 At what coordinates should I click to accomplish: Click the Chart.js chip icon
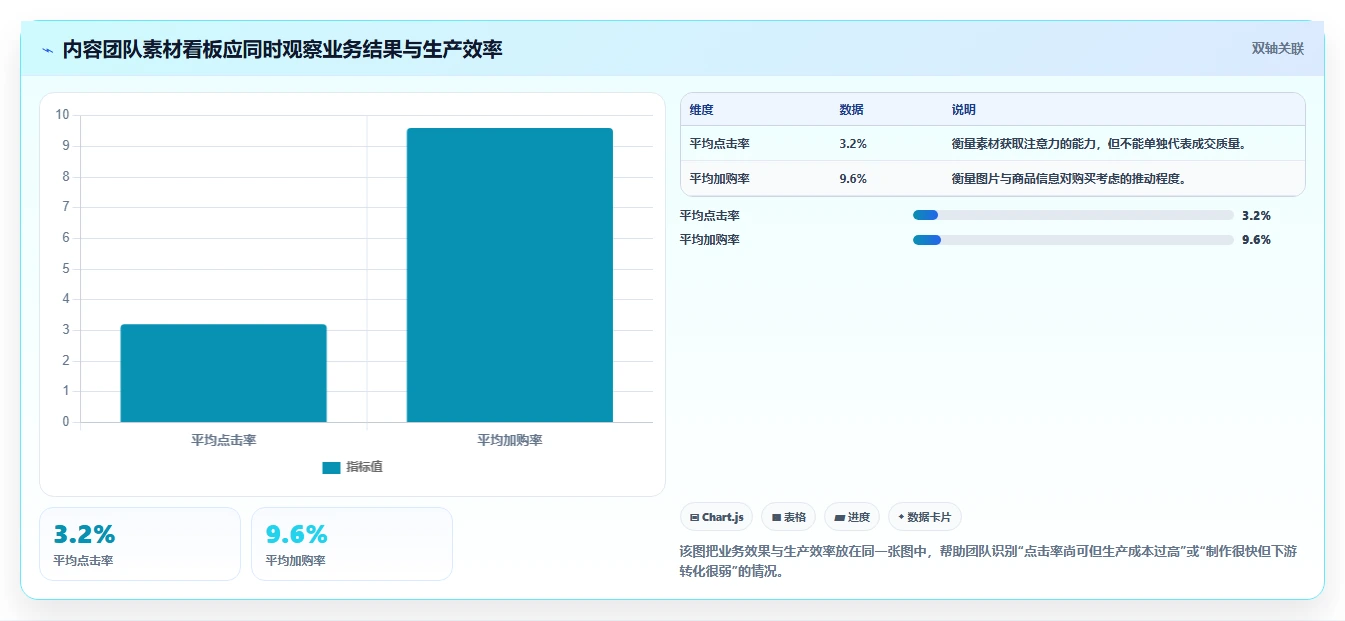point(694,518)
